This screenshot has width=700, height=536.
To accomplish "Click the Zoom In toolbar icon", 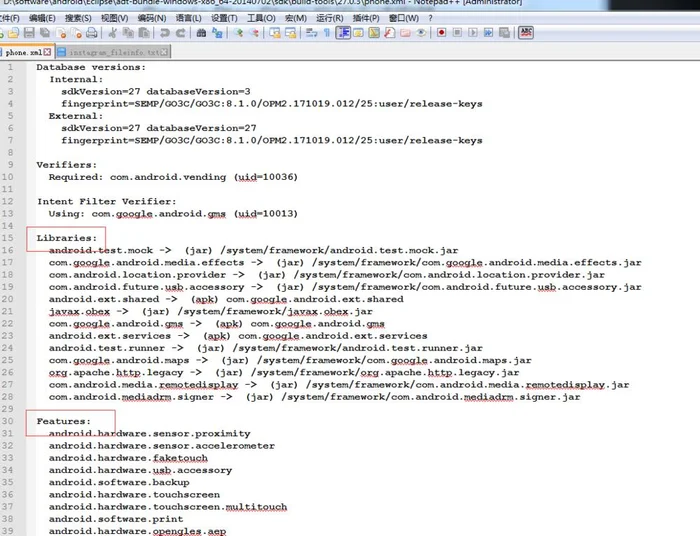I will pos(238,33).
